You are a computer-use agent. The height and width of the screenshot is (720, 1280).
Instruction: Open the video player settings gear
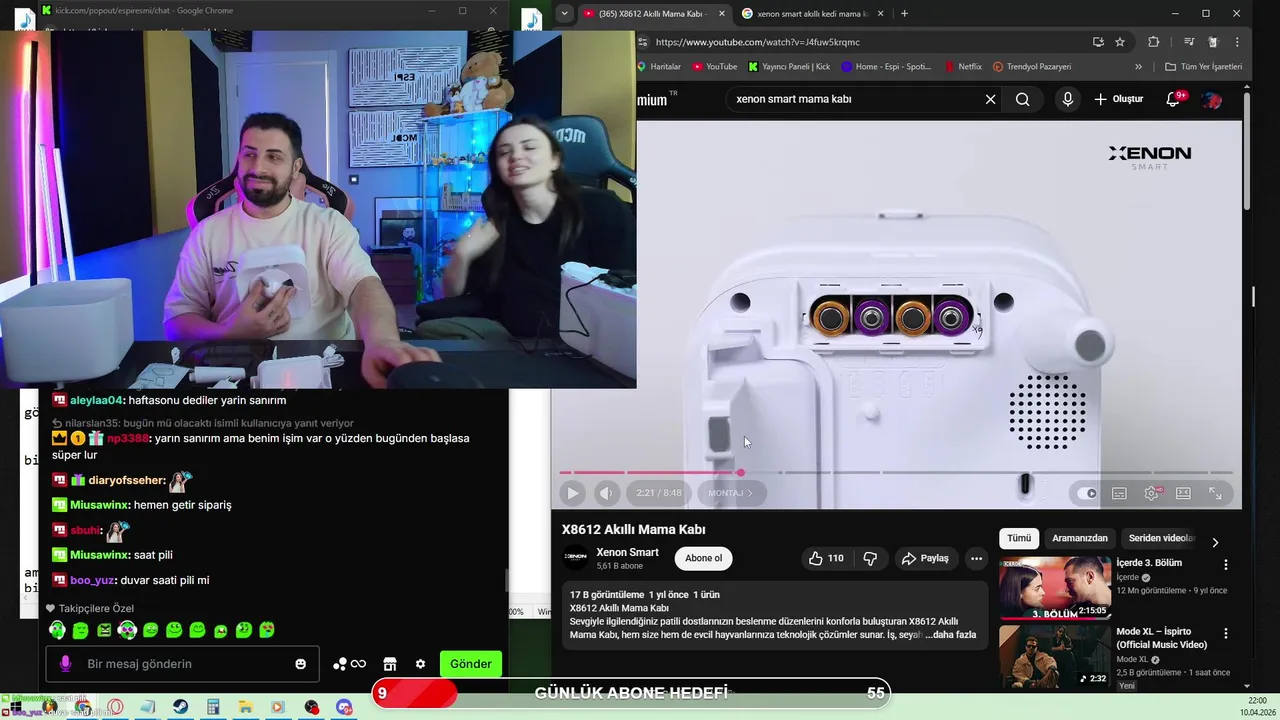1151,493
